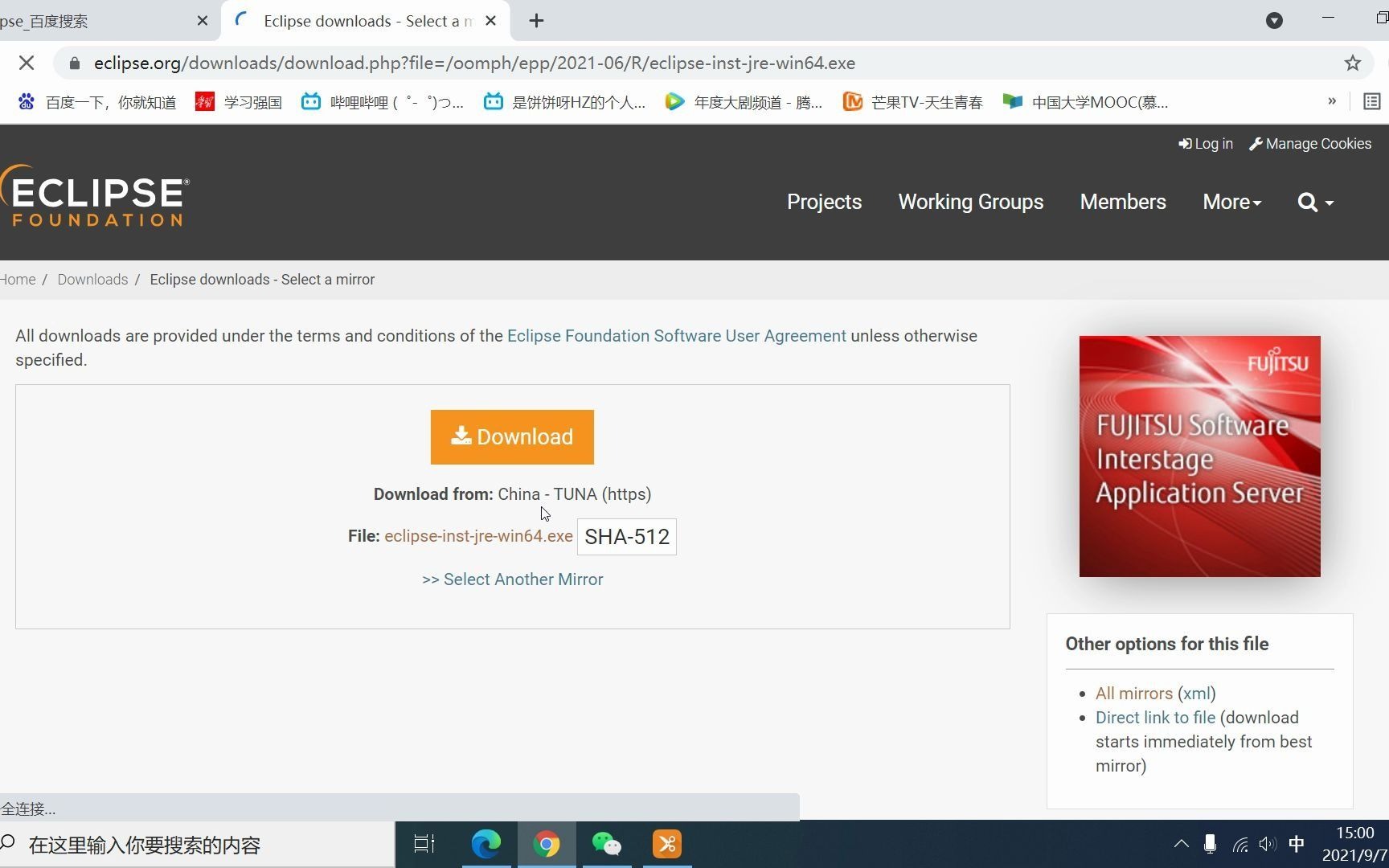Open the Fujitsu Interstage ad image
This screenshot has width=1389, height=868.
1199,457
